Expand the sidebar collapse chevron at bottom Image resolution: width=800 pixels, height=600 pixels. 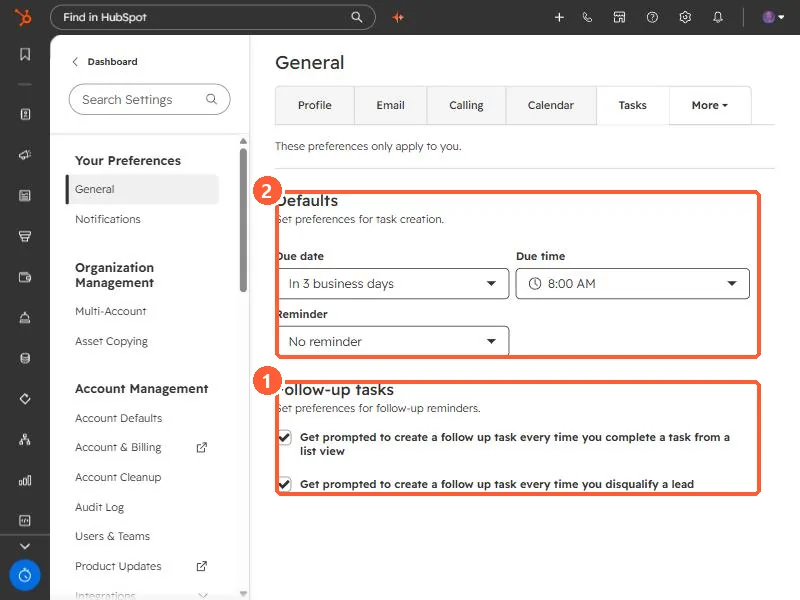coord(24,546)
